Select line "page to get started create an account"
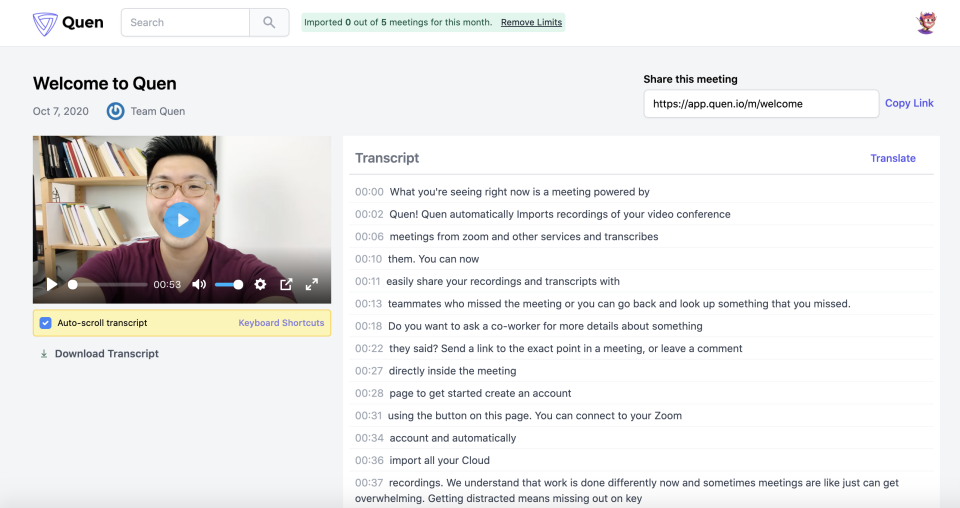 coord(480,394)
